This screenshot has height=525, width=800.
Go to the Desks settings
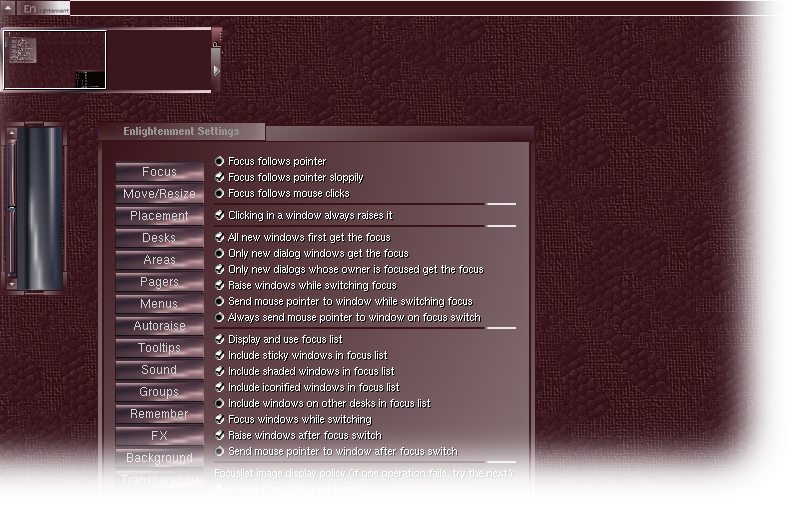tap(159, 238)
